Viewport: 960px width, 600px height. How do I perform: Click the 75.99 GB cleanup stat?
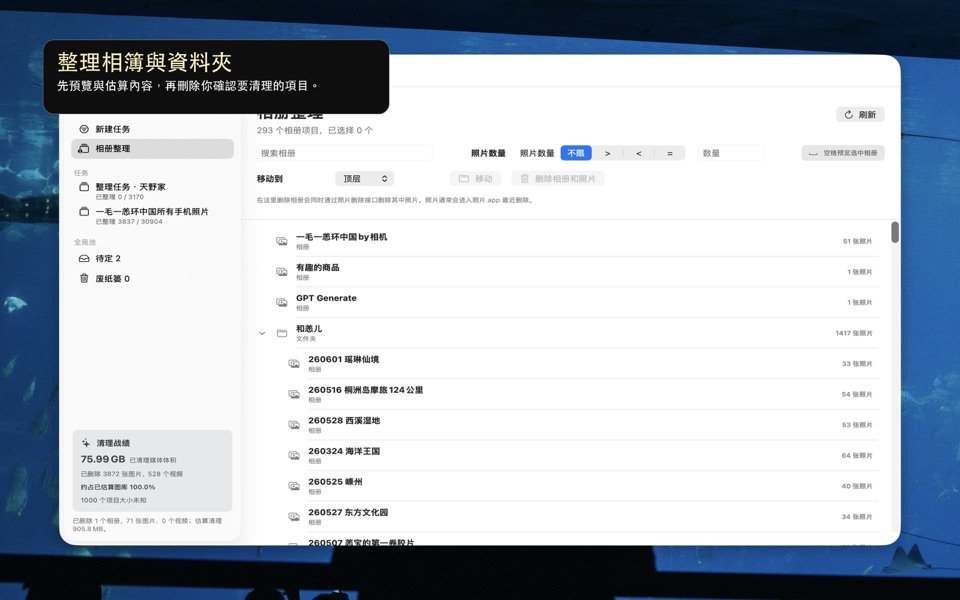coord(103,459)
